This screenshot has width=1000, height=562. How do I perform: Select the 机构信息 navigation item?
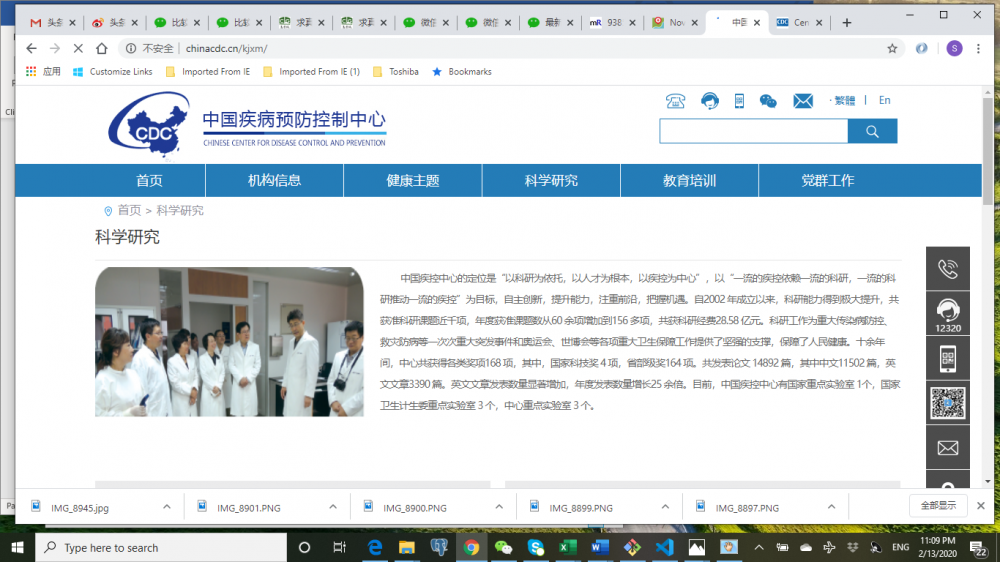point(274,181)
